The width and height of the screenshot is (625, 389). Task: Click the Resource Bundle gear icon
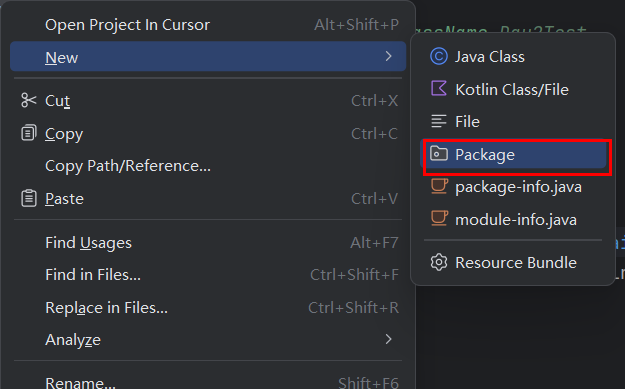pos(439,262)
